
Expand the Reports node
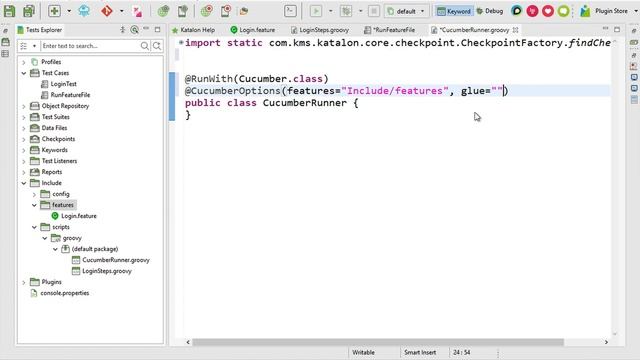point(24,172)
